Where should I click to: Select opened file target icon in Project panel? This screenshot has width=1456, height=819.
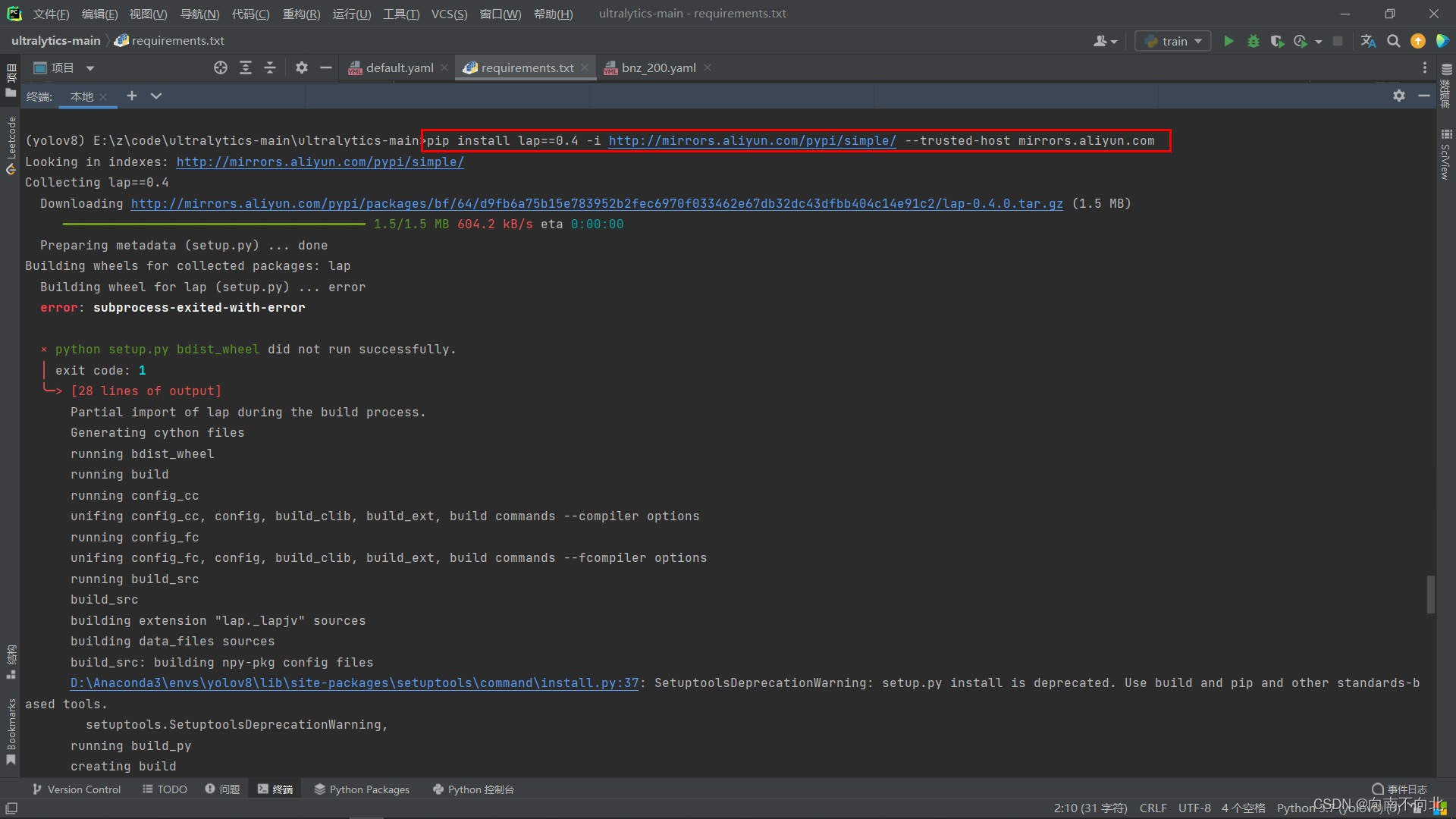[221, 67]
